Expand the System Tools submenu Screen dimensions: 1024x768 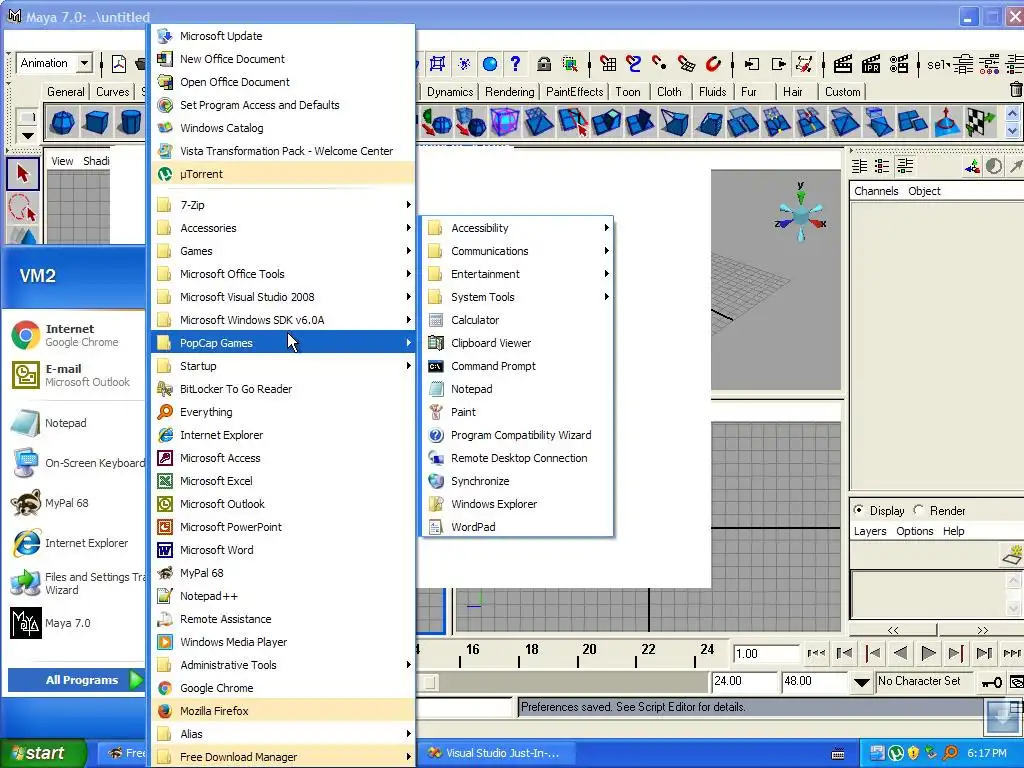(518, 296)
